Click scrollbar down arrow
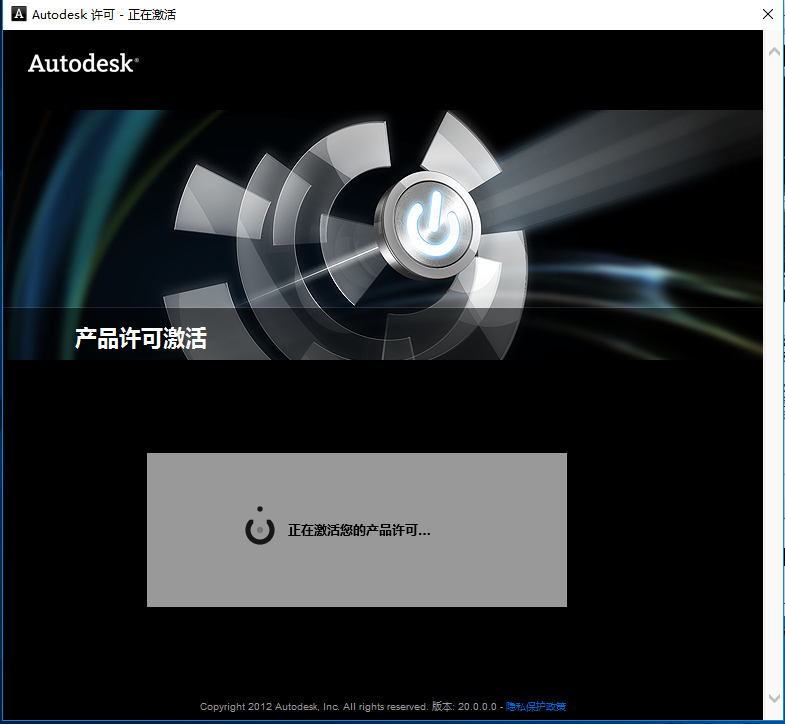 pos(774,698)
